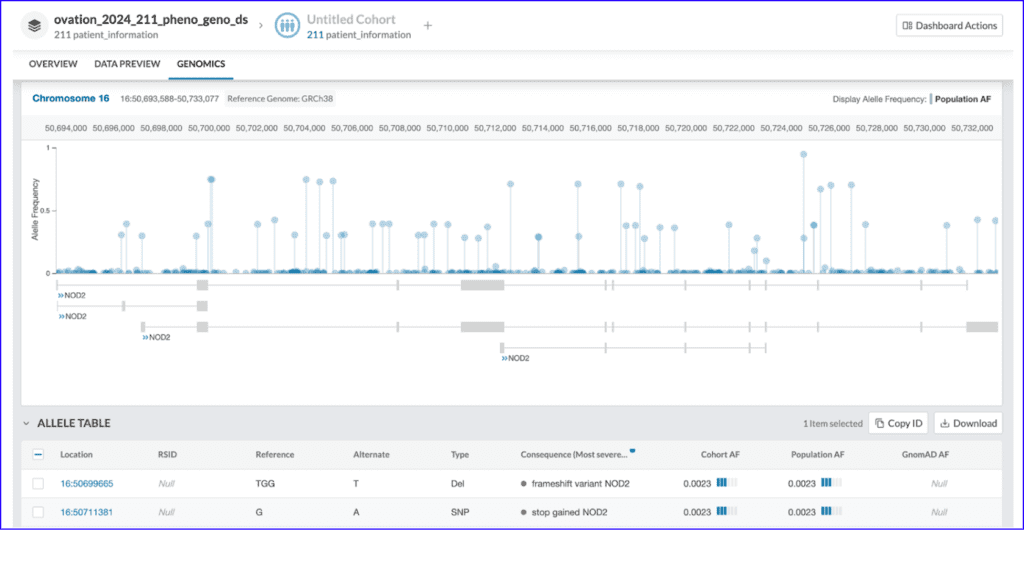Click the TGG reference cell
This screenshot has height=570, width=1024.
click(265, 484)
